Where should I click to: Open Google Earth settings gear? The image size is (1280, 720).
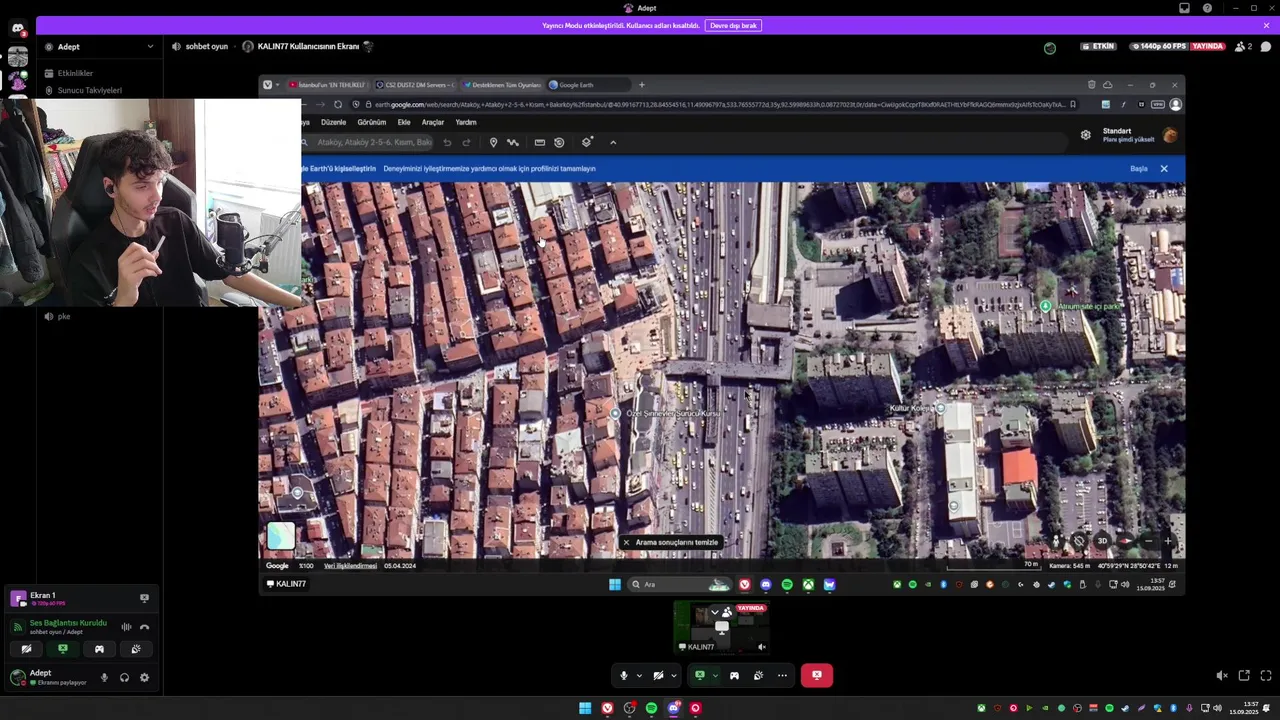click(1086, 134)
